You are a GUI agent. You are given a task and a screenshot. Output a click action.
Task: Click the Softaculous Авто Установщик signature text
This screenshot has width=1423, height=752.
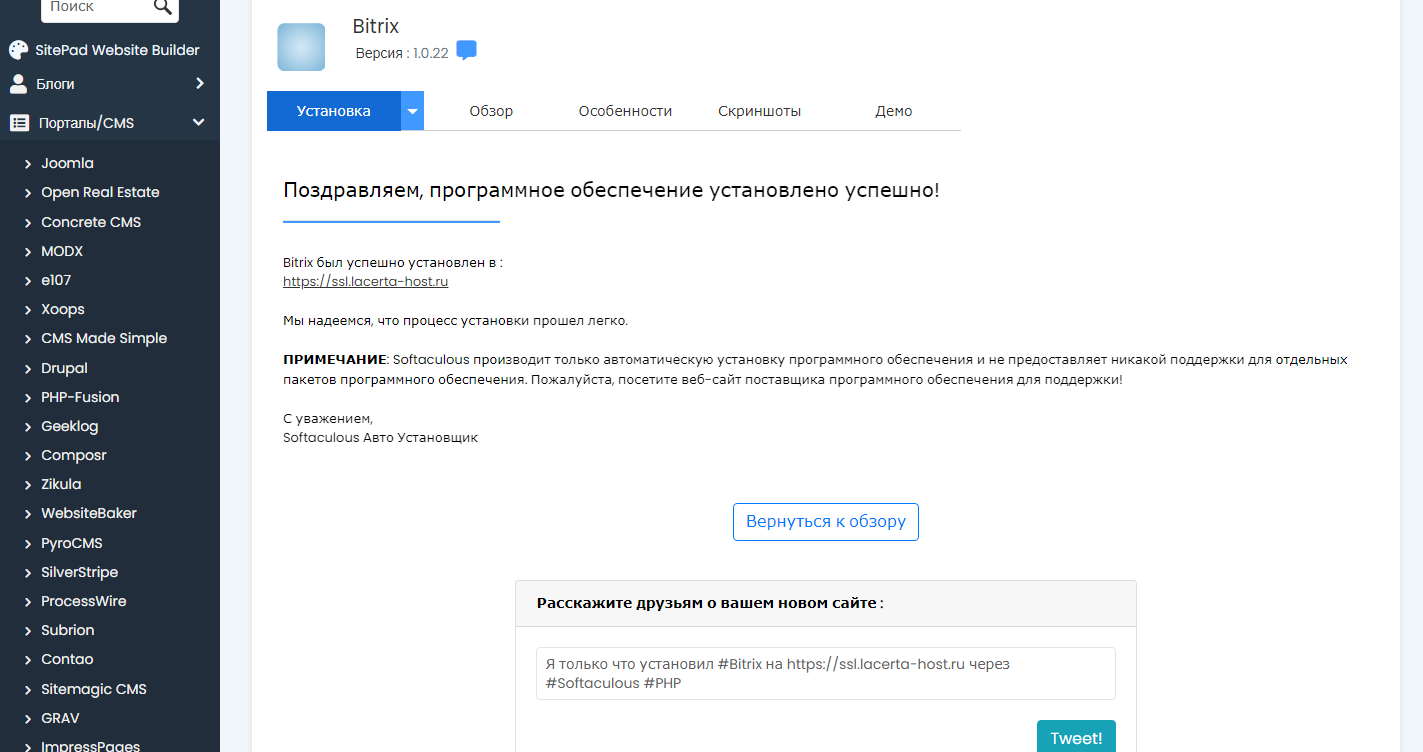(381, 437)
